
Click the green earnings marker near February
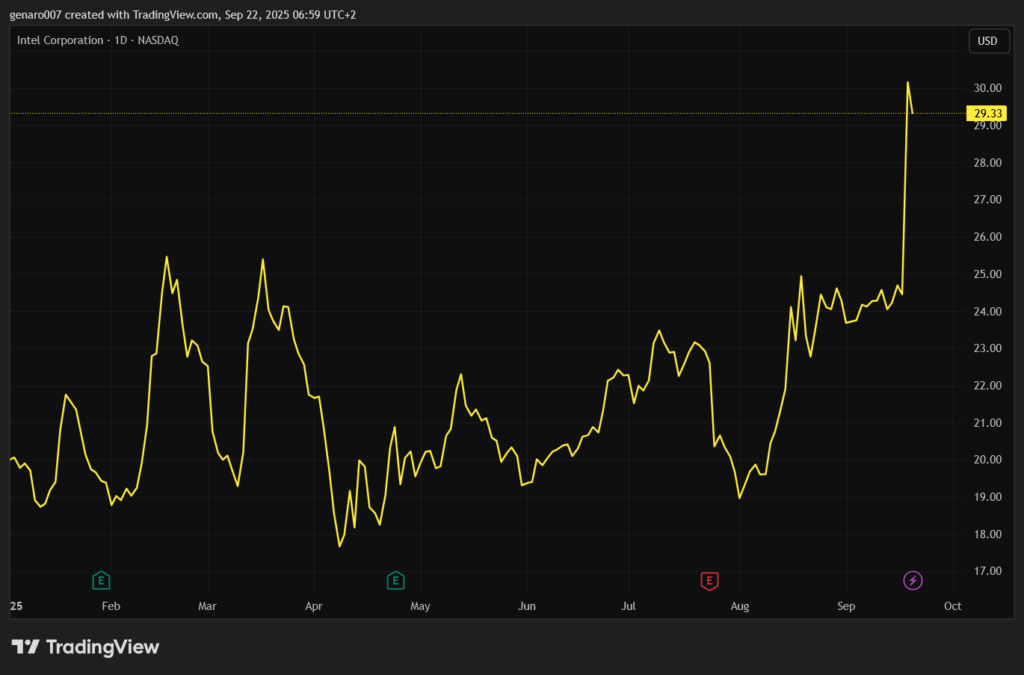[100, 580]
